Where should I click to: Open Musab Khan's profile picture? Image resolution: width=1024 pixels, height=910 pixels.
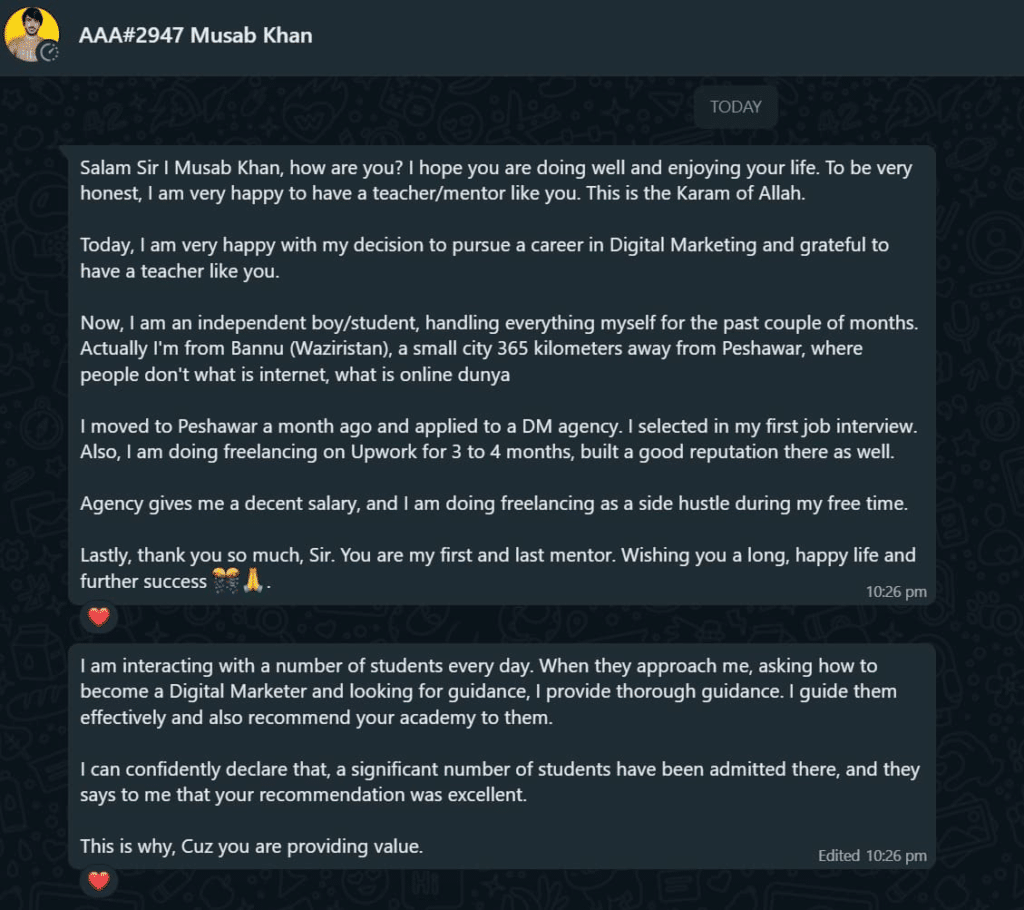[x=31, y=34]
